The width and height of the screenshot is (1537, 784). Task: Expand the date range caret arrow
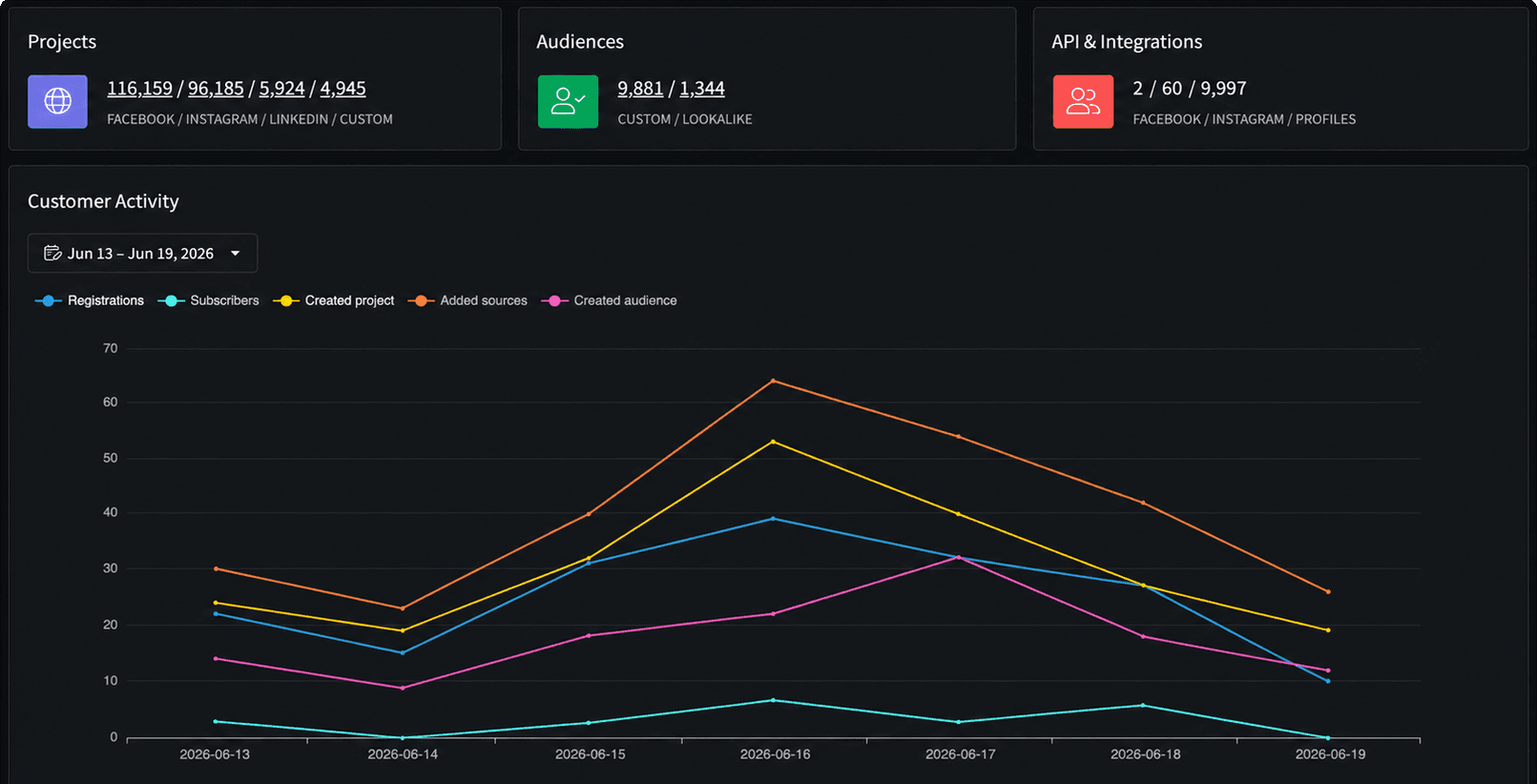235,254
